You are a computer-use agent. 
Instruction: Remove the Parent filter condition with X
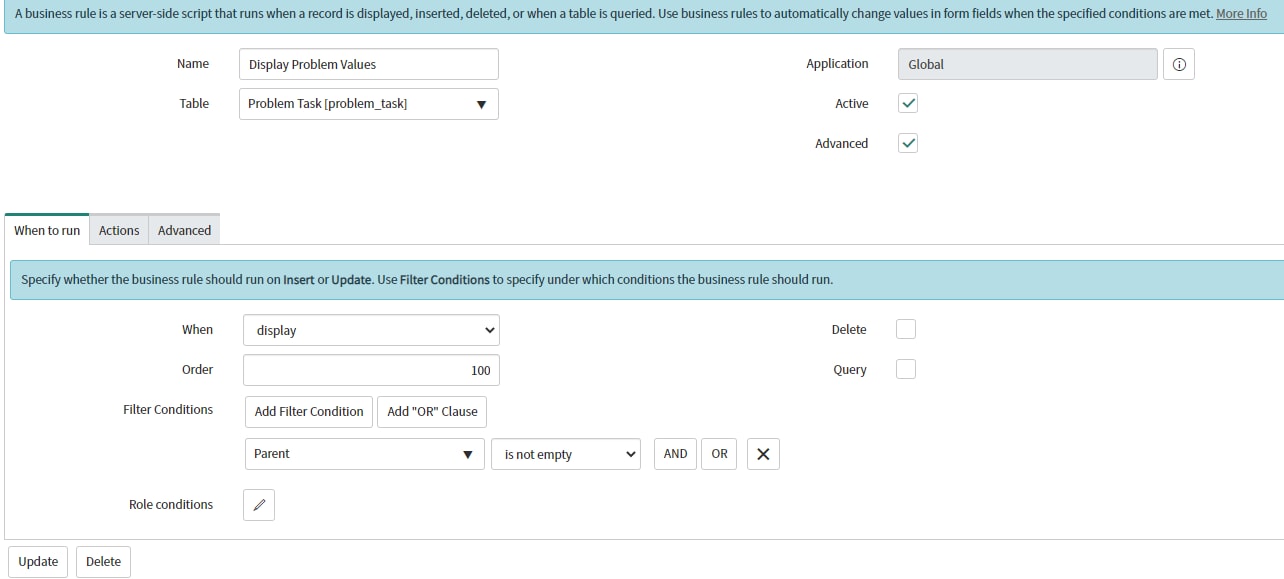(763, 454)
